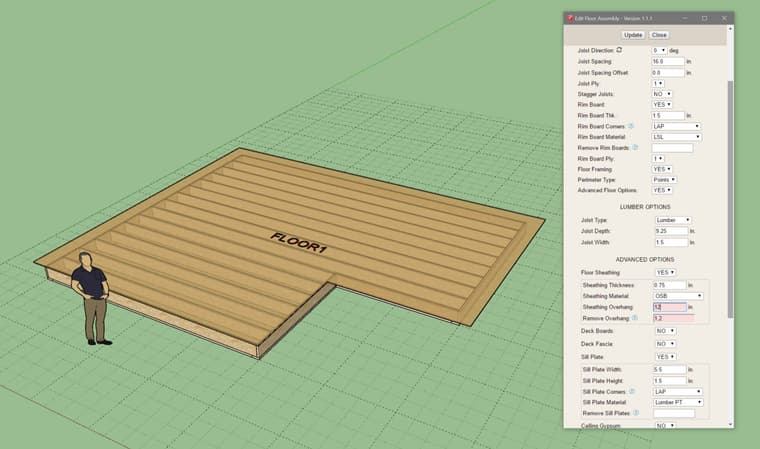Click the Joist Direction rotate icon
760x449 pixels.
[618, 49]
